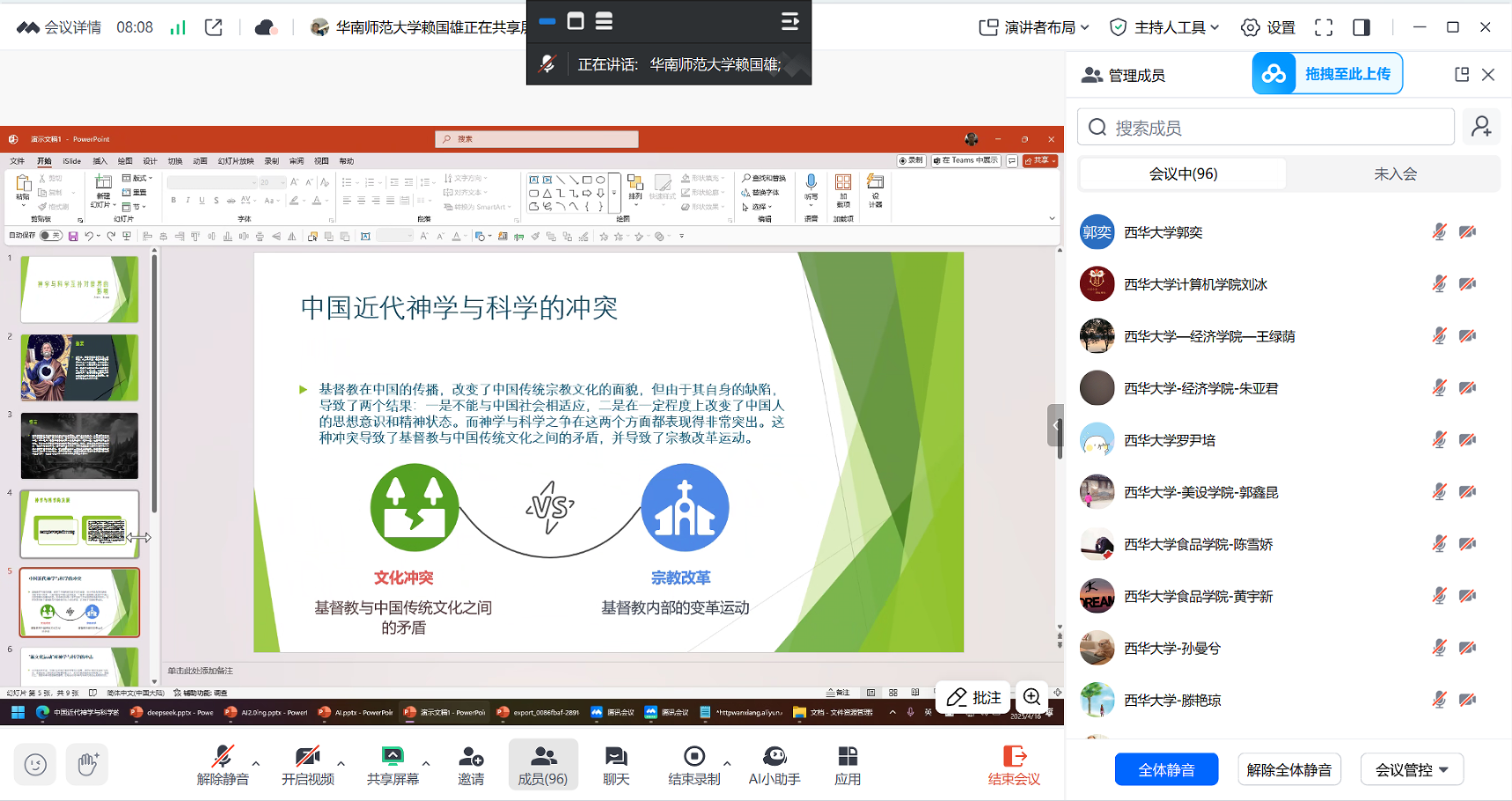The height and width of the screenshot is (801, 1512).
Task: Open the emoji reactions icon
Action: 35,764
